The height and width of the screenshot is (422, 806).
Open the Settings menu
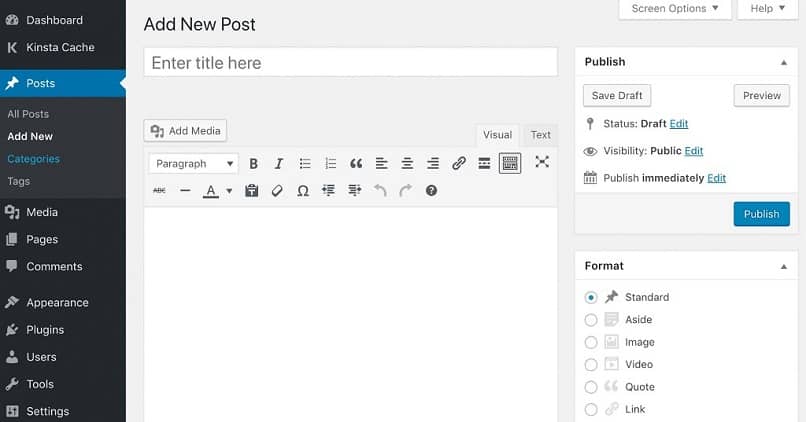[63, 411]
